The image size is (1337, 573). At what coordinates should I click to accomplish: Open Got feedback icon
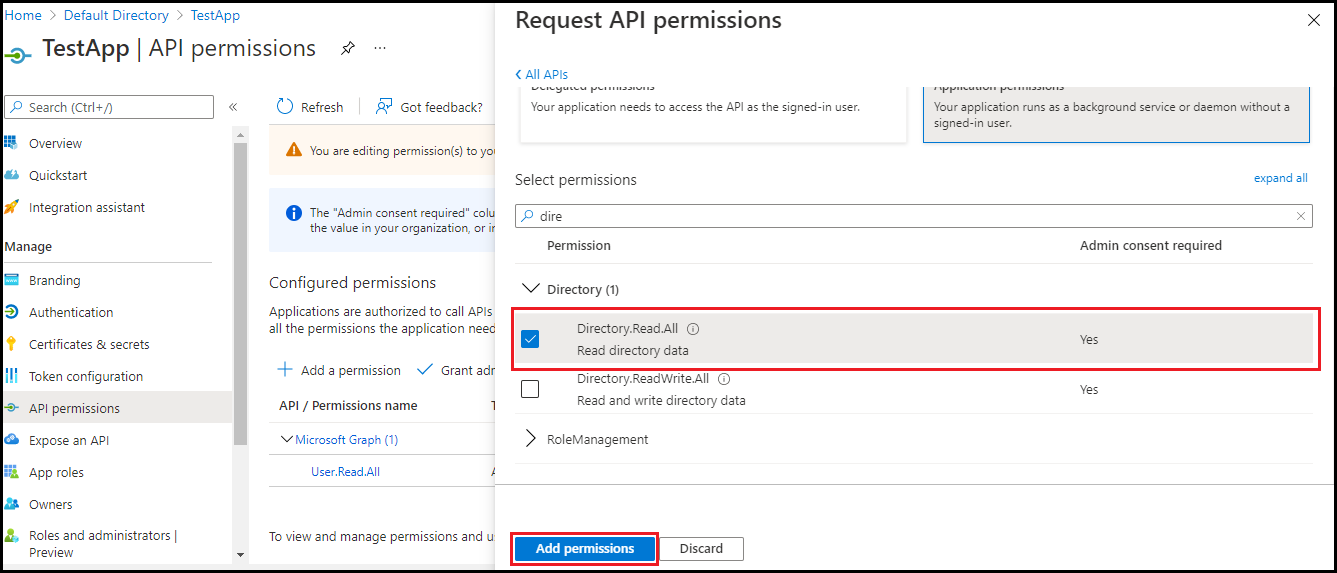point(383,107)
